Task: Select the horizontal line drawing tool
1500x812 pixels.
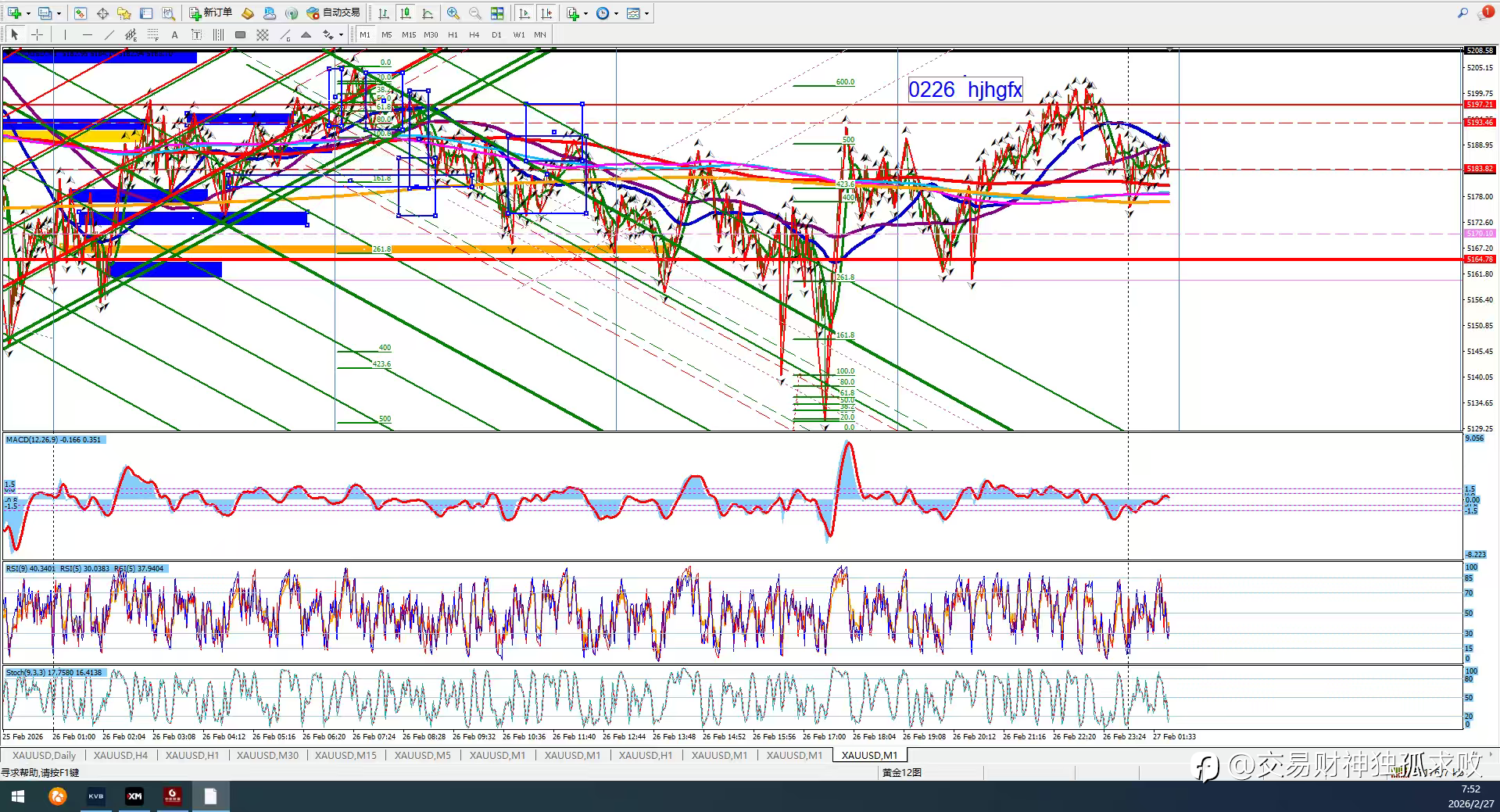Action: [87, 34]
